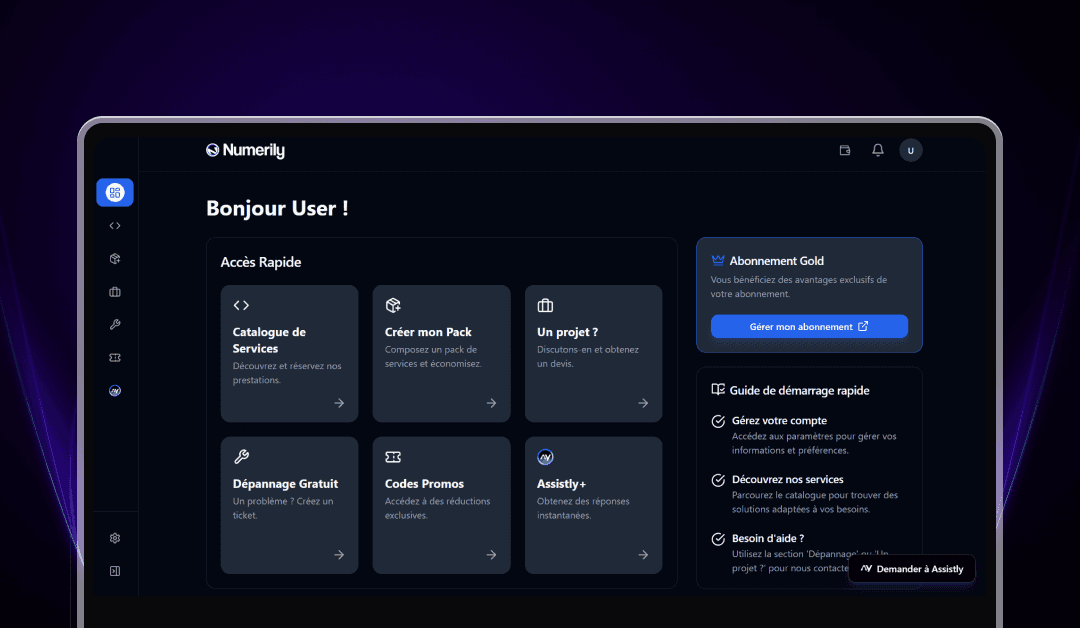
Task: Click the crown icon beside Abonnement Gold
Action: click(718, 260)
